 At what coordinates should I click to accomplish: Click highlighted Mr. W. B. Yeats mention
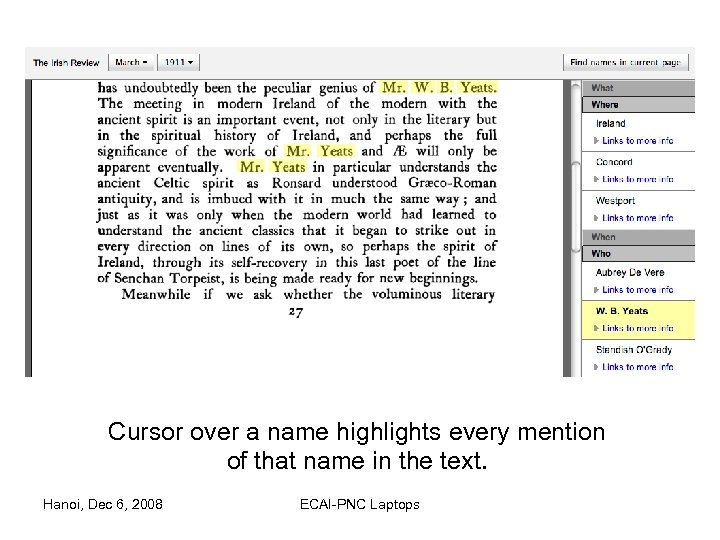click(x=439, y=87)
